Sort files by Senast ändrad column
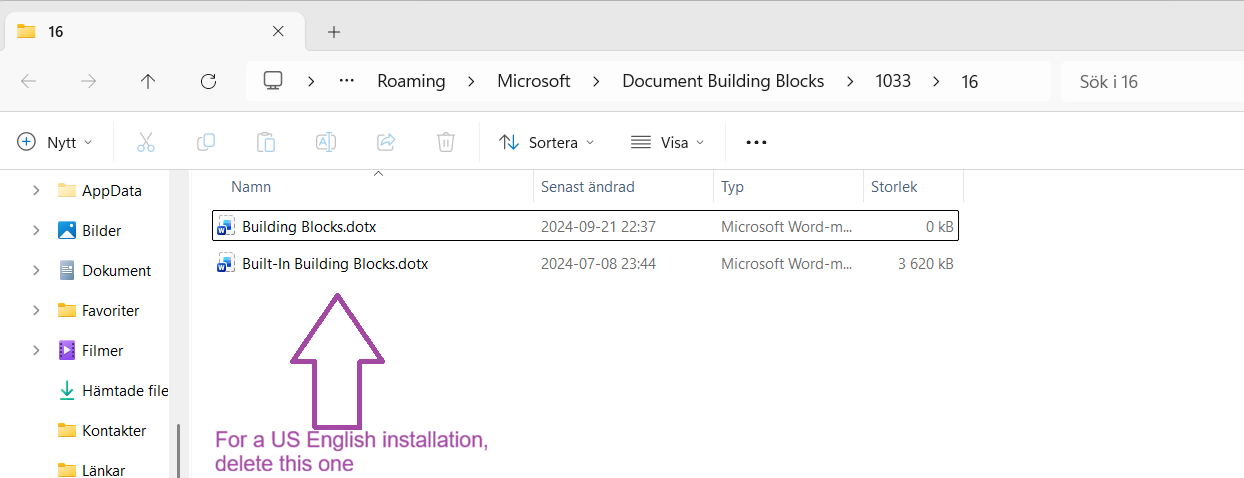 coord(588,187)
